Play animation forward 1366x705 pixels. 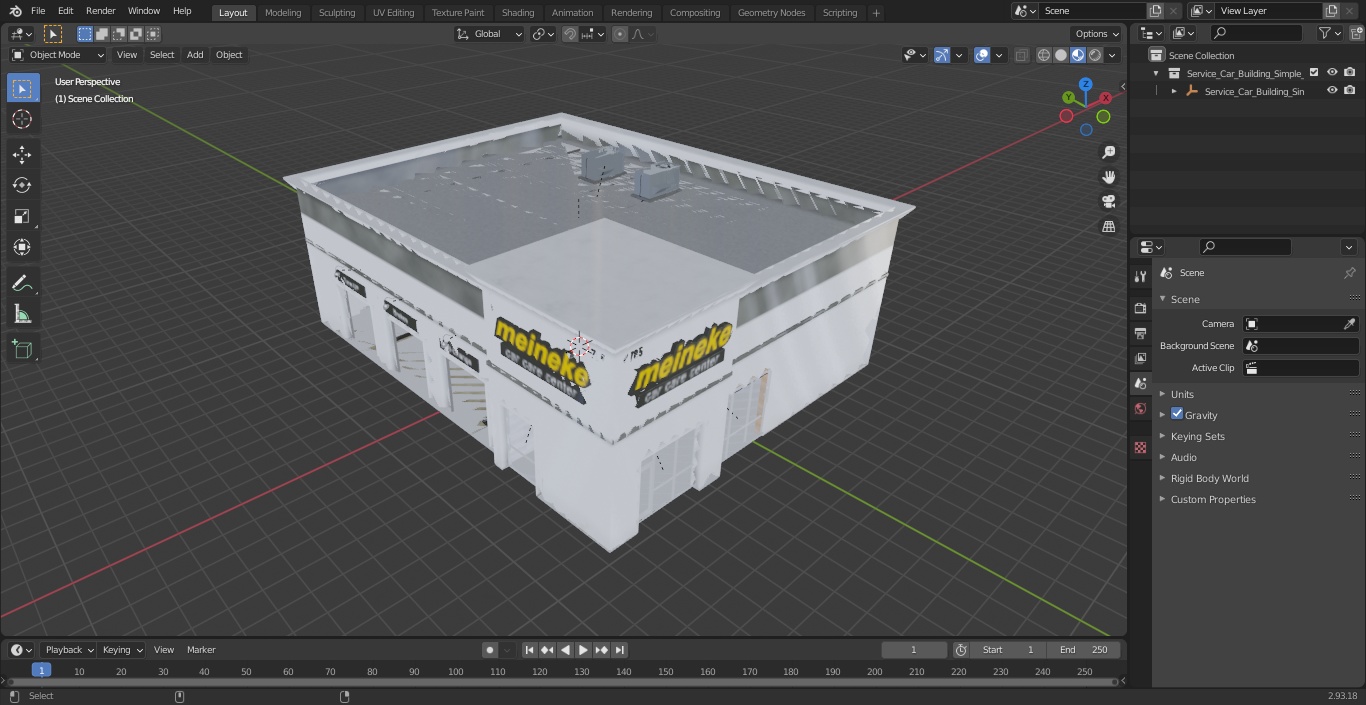tap(584, 650)
